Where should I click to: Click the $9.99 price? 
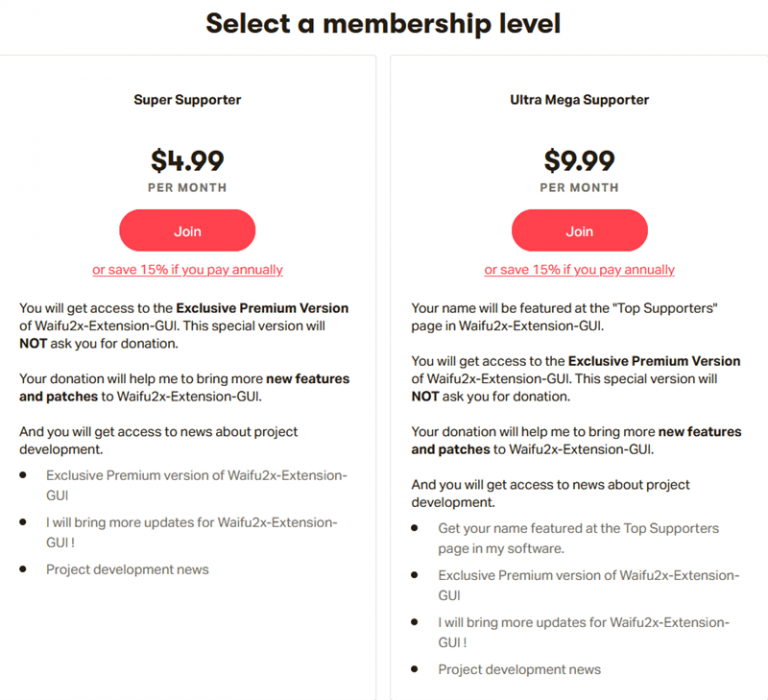(579, 160)
